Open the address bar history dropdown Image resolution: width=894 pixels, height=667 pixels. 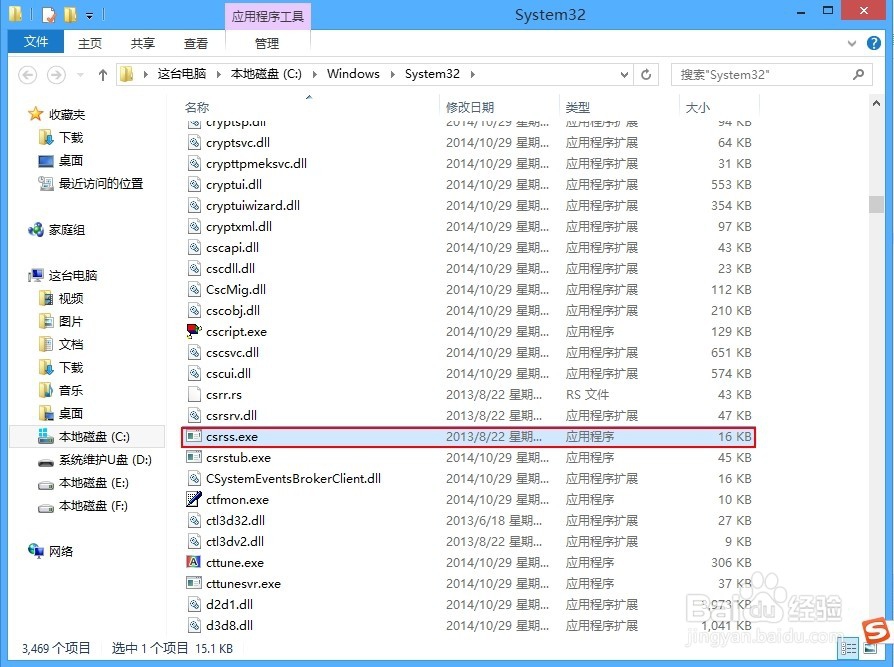tap(624, 75)
